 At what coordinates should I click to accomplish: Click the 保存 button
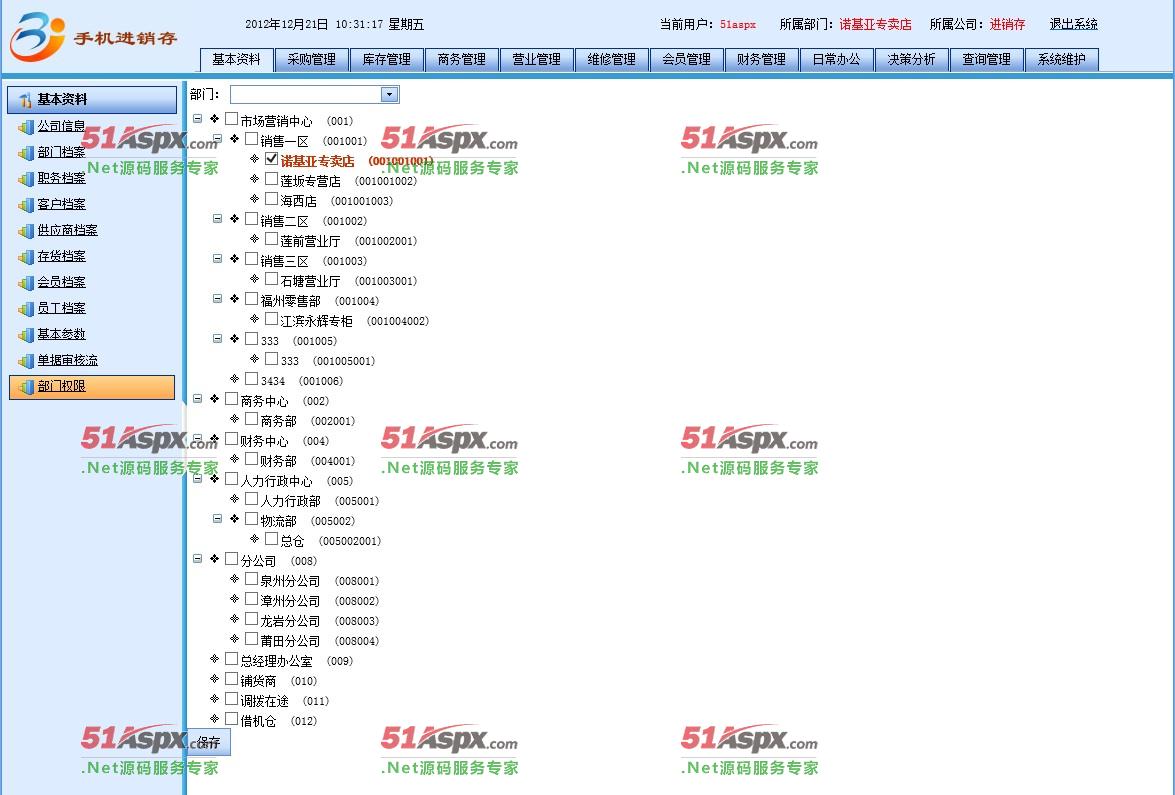pyautogui.click(x=209, y=742)
